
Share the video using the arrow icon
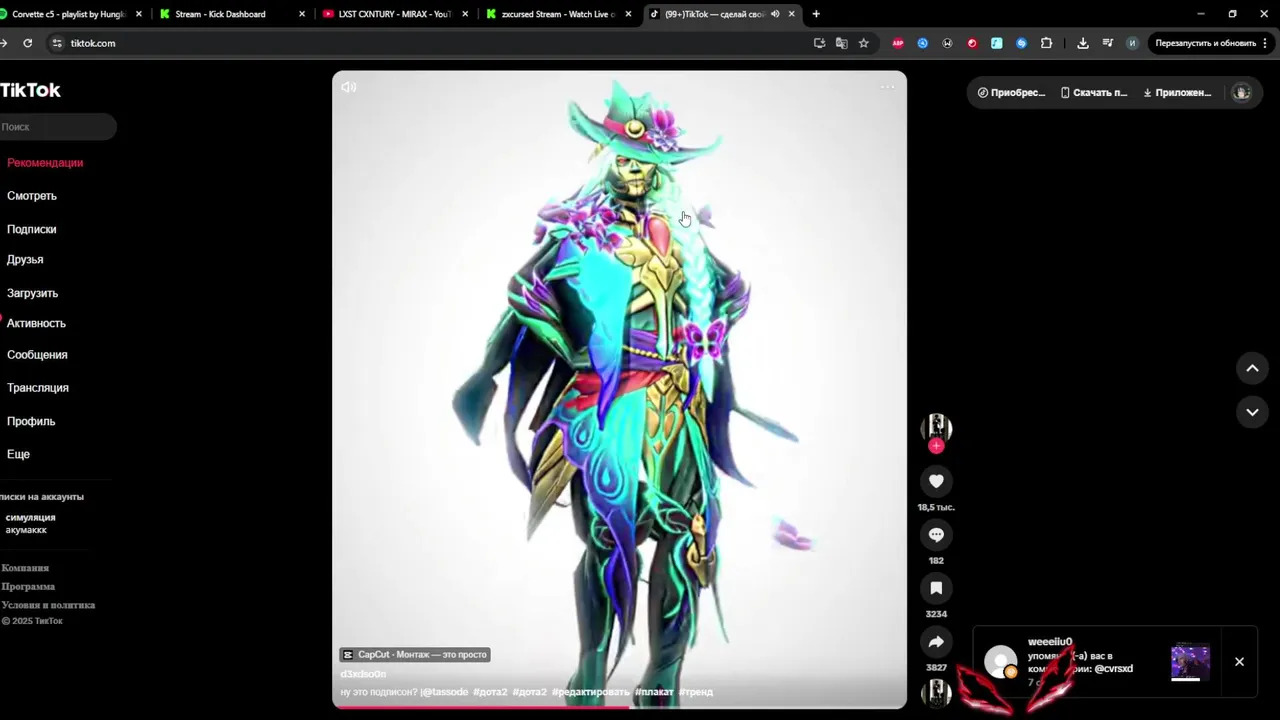coord(936,642)
